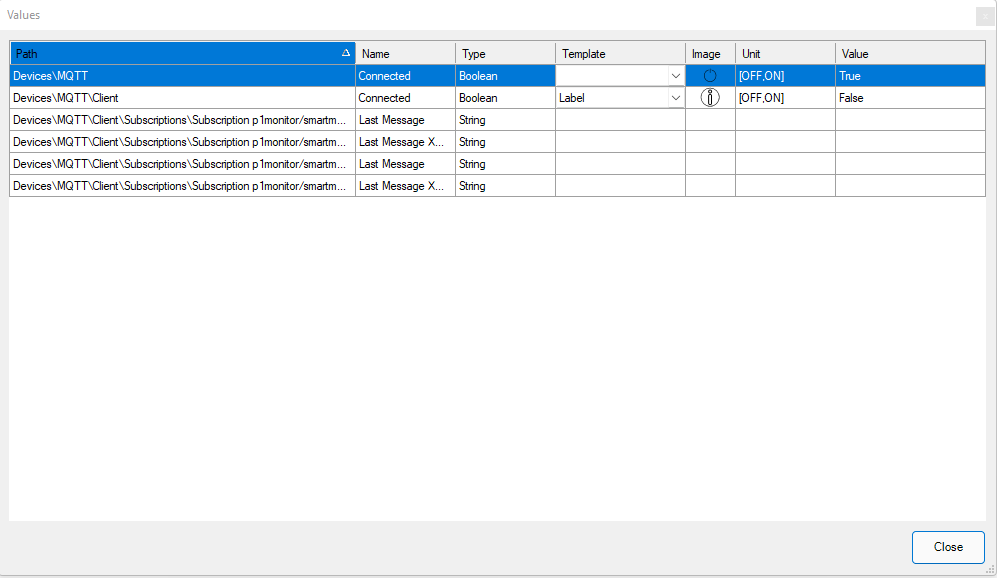Click the Image column header
The image size is (997, 578).
[710, 54]
